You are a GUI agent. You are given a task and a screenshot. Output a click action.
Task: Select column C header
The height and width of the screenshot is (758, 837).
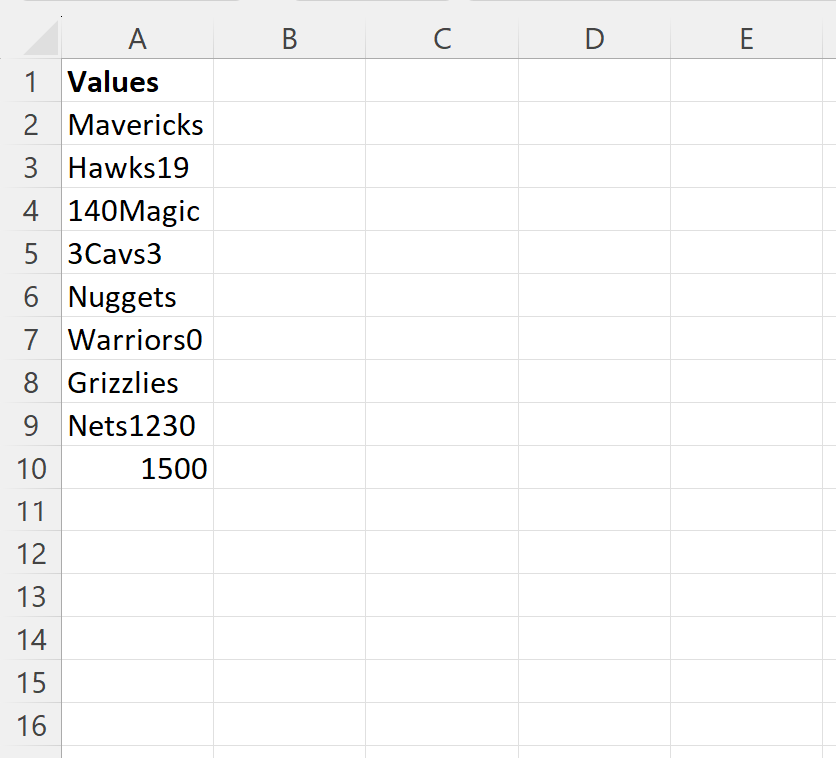[442, 39]
